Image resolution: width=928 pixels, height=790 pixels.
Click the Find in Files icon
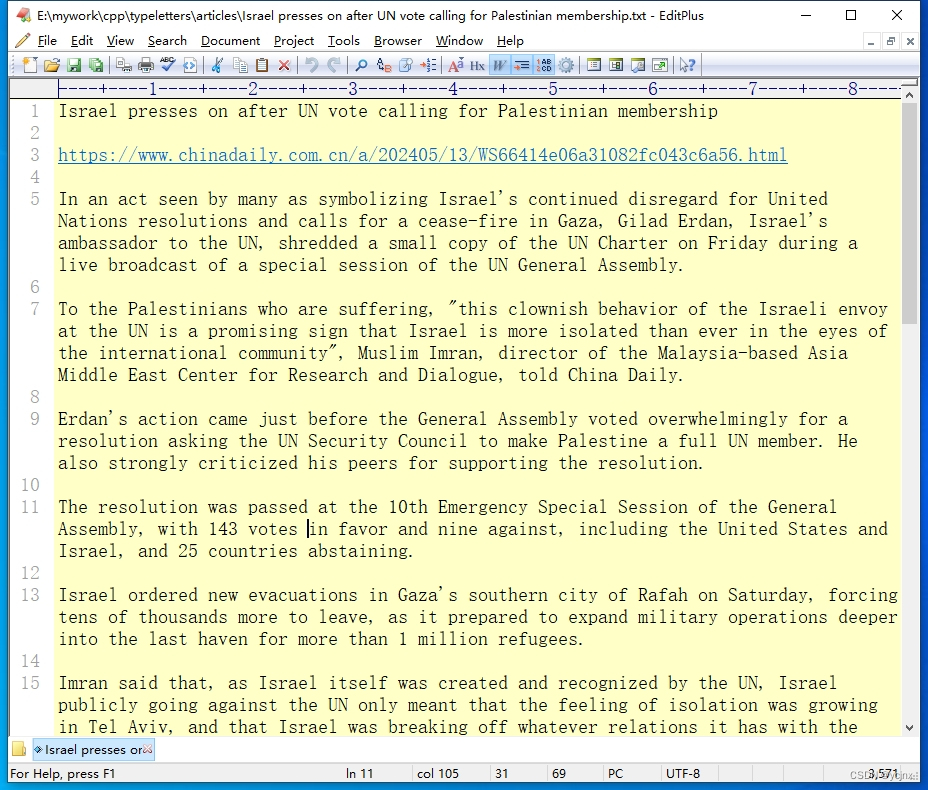click(406, 65)
